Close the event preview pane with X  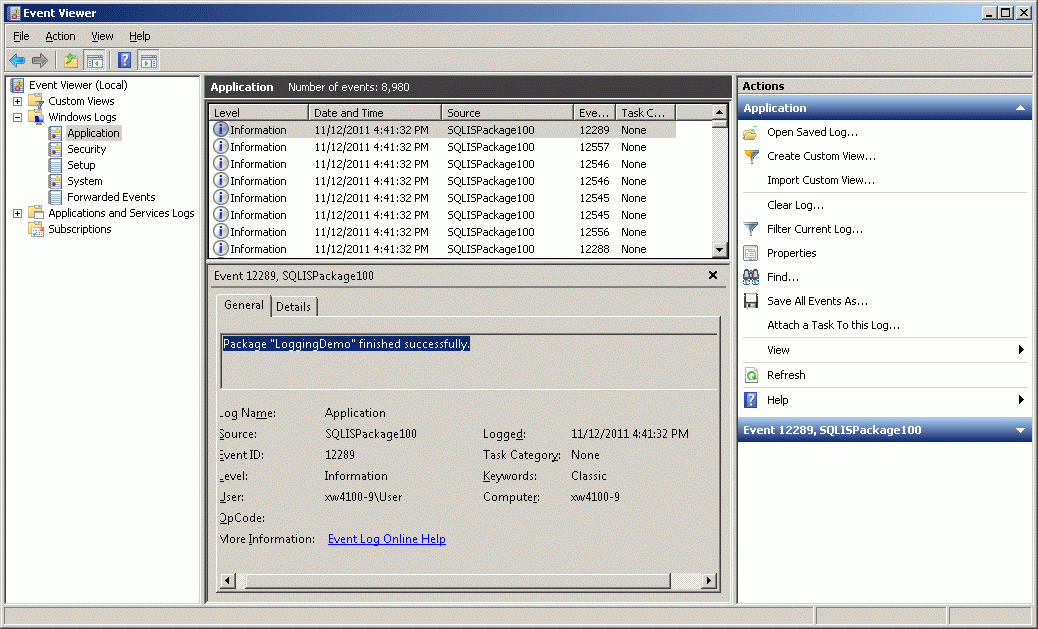pyautogui.click(x=713, y=275)
